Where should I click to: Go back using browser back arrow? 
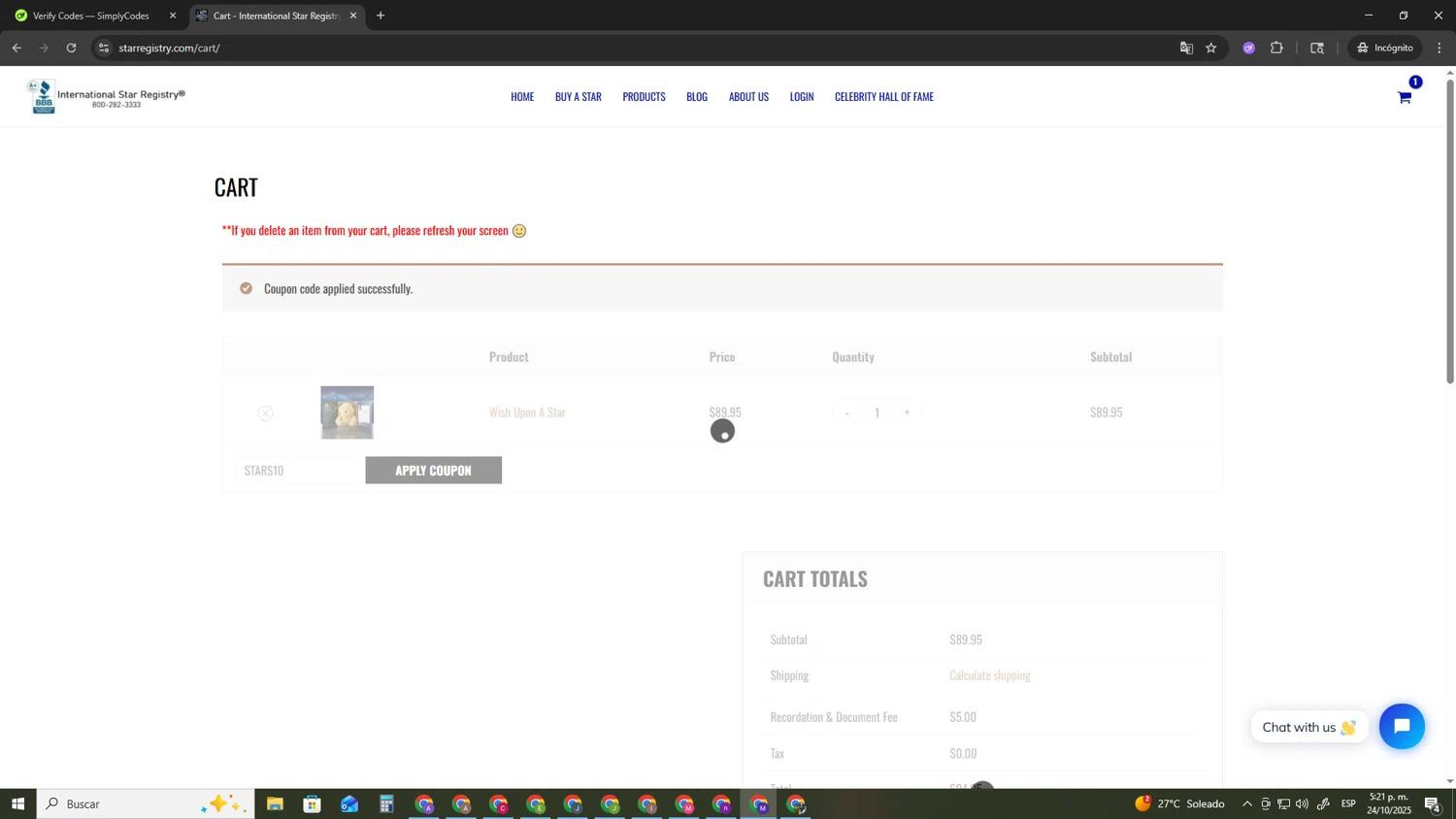pos(17,48)
